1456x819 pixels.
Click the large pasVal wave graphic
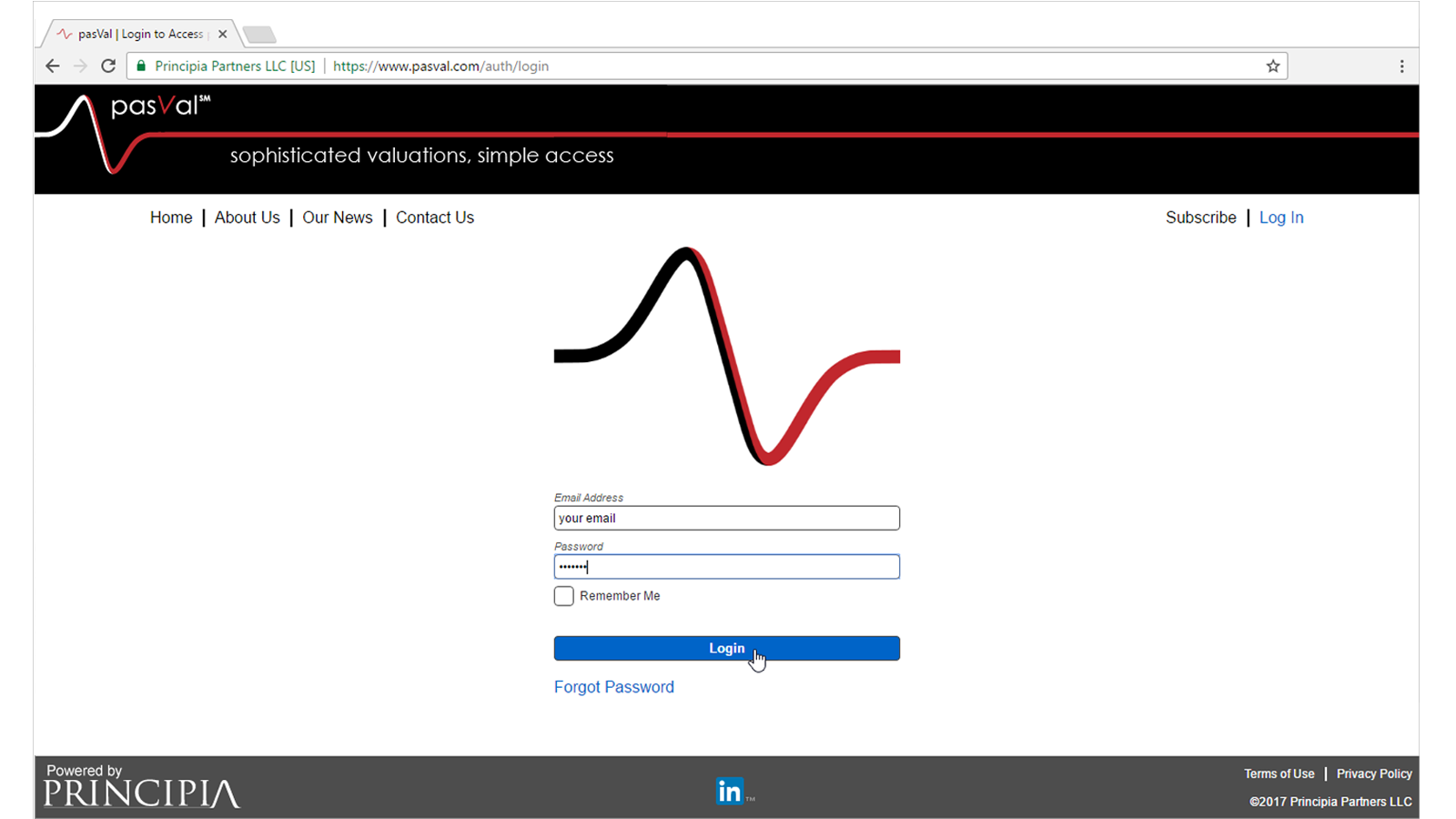click(x=727, y=356)
